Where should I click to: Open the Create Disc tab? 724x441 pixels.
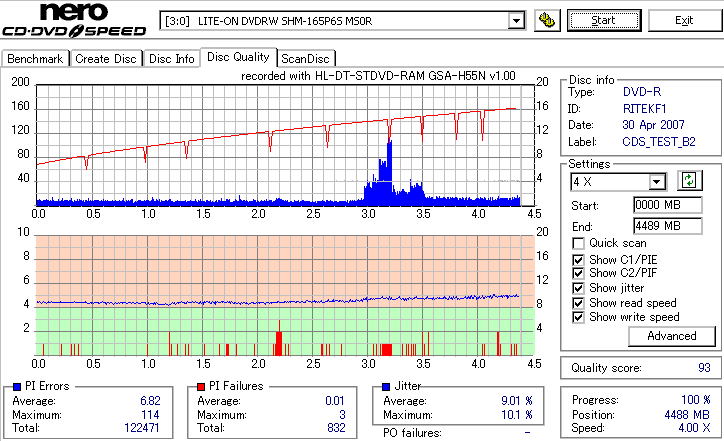point(106,59)
